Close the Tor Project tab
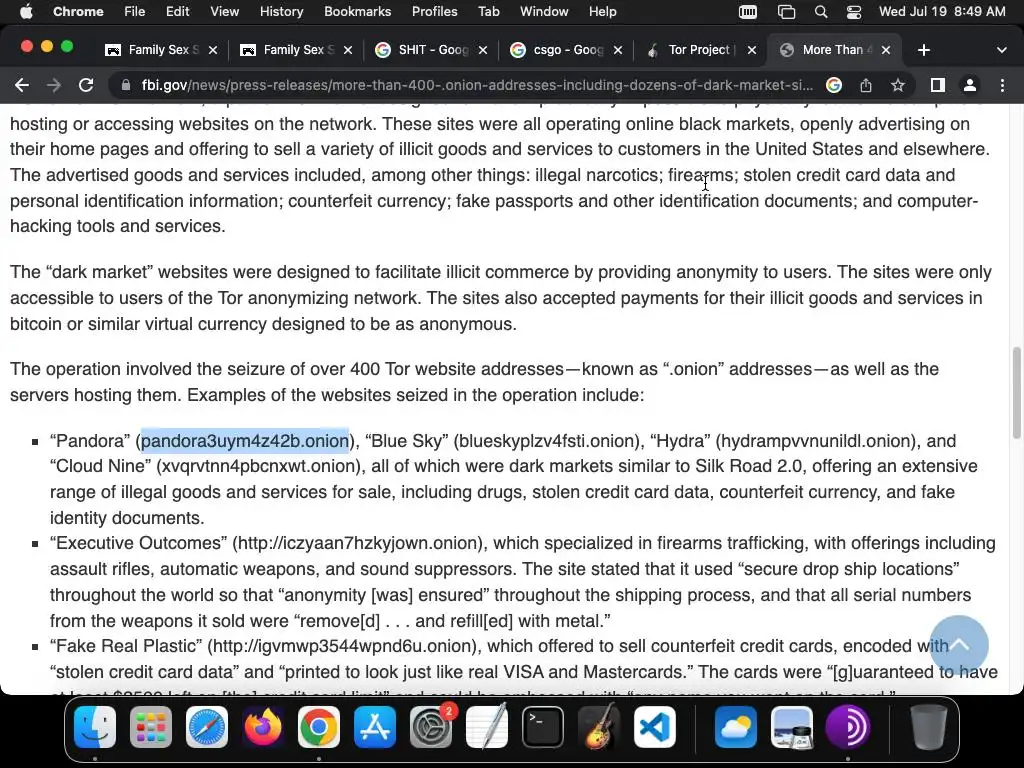 click(x=752, y=50)
